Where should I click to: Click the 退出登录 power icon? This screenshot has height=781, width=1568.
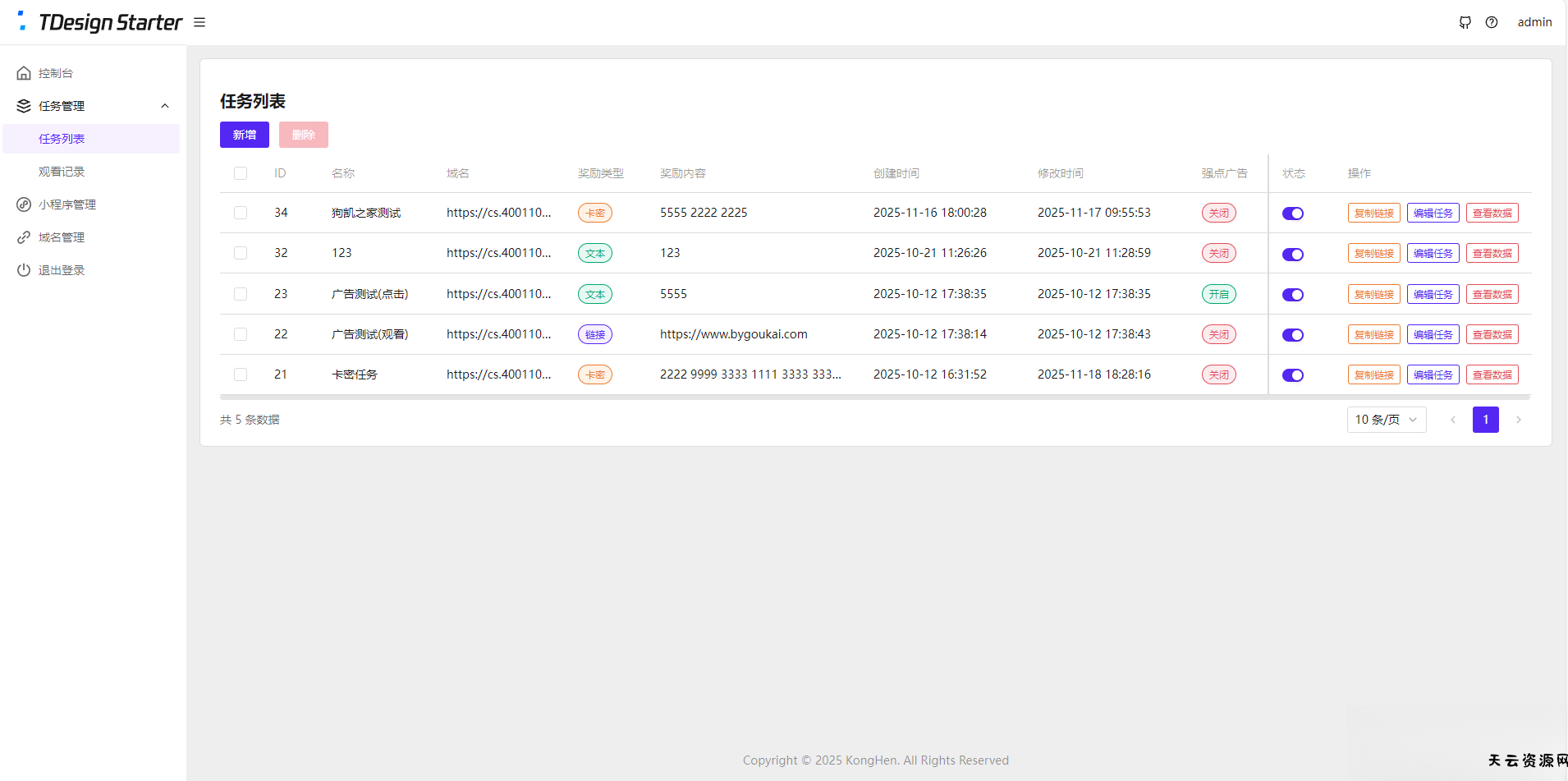[x=24, y=270]
